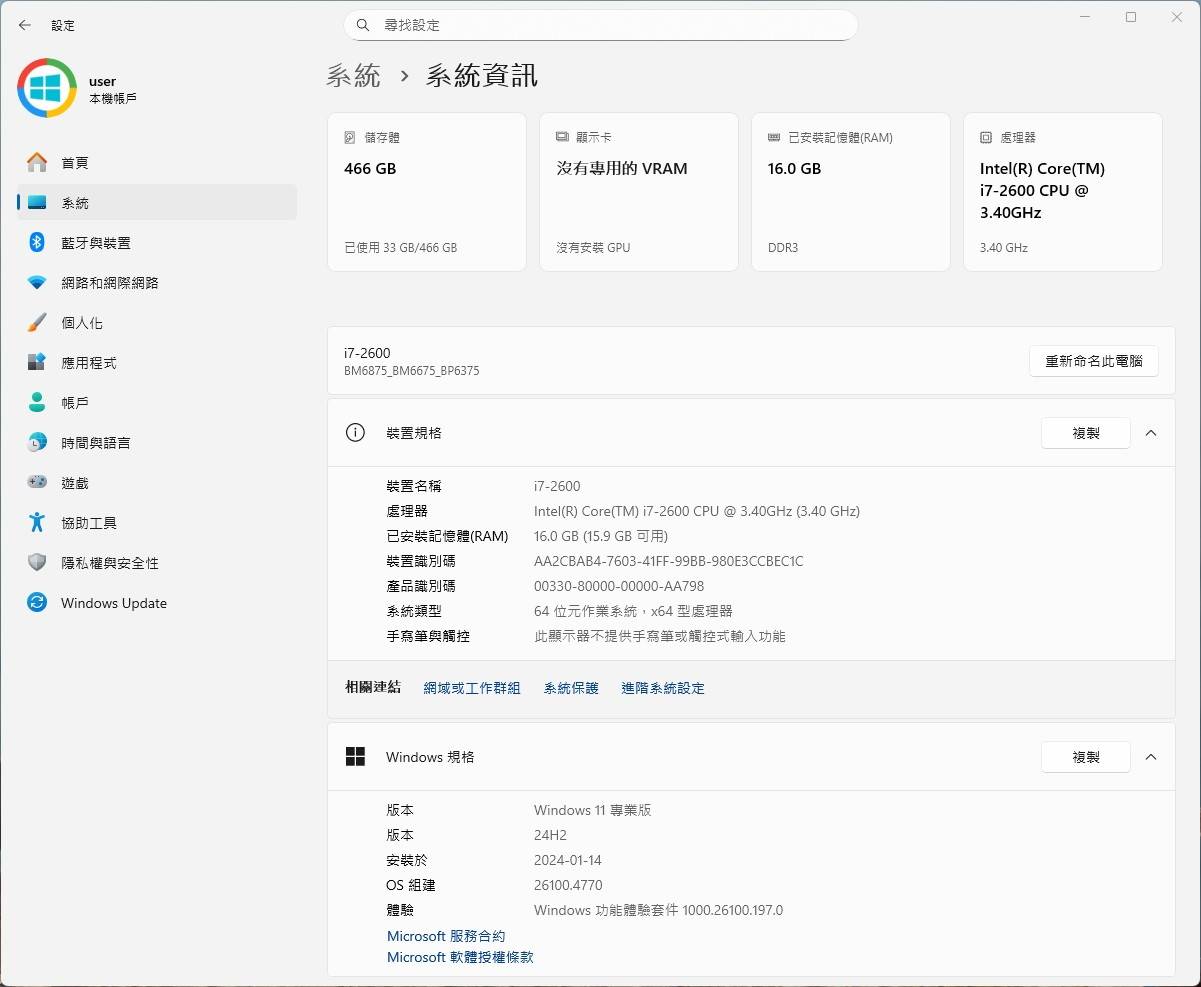
Task: Select 藍牙與裝置 in the sidebar
Action: click(157, 242)
